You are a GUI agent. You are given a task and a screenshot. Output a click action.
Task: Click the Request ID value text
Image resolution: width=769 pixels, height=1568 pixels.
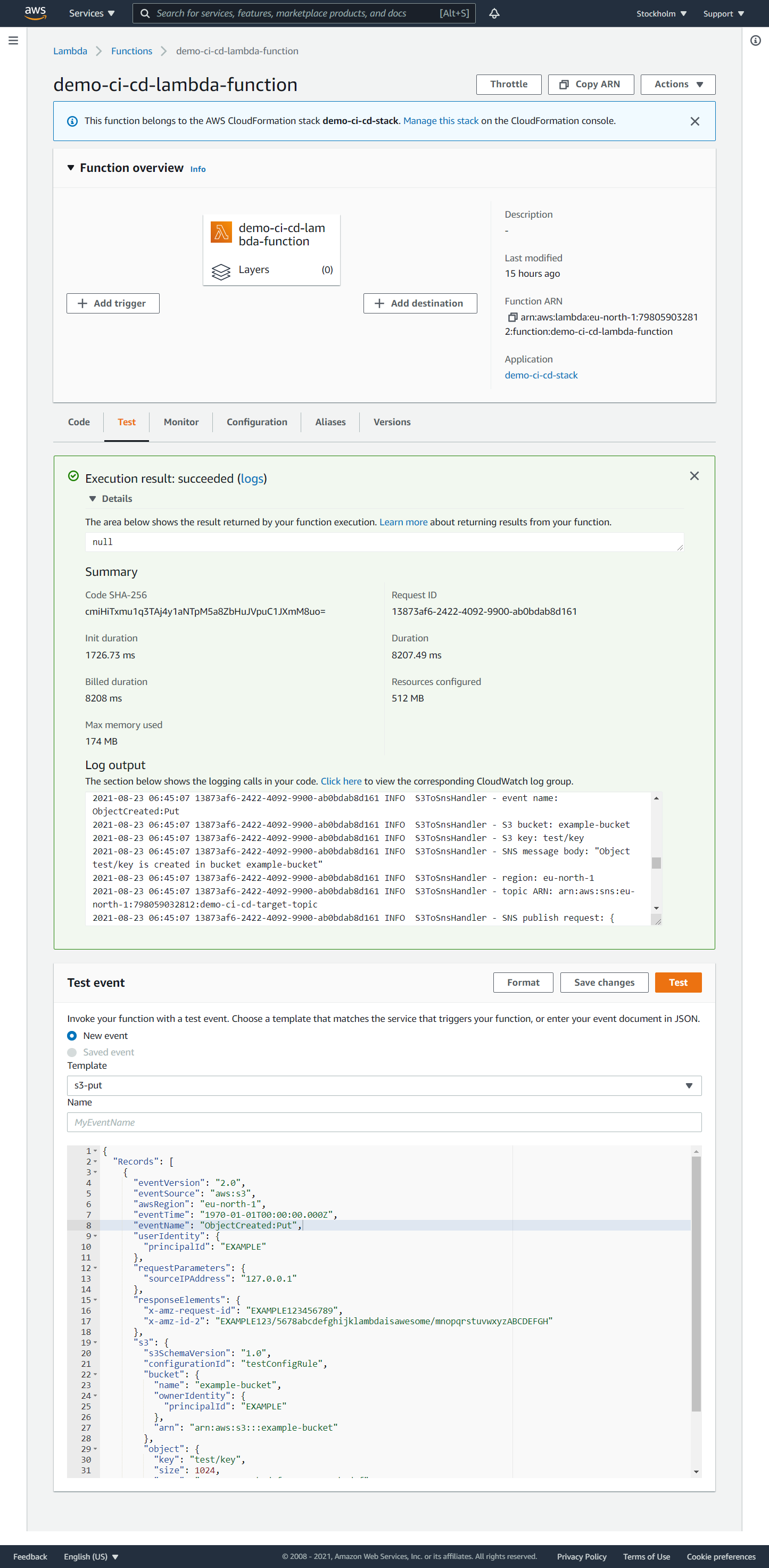tap(484, 612)
